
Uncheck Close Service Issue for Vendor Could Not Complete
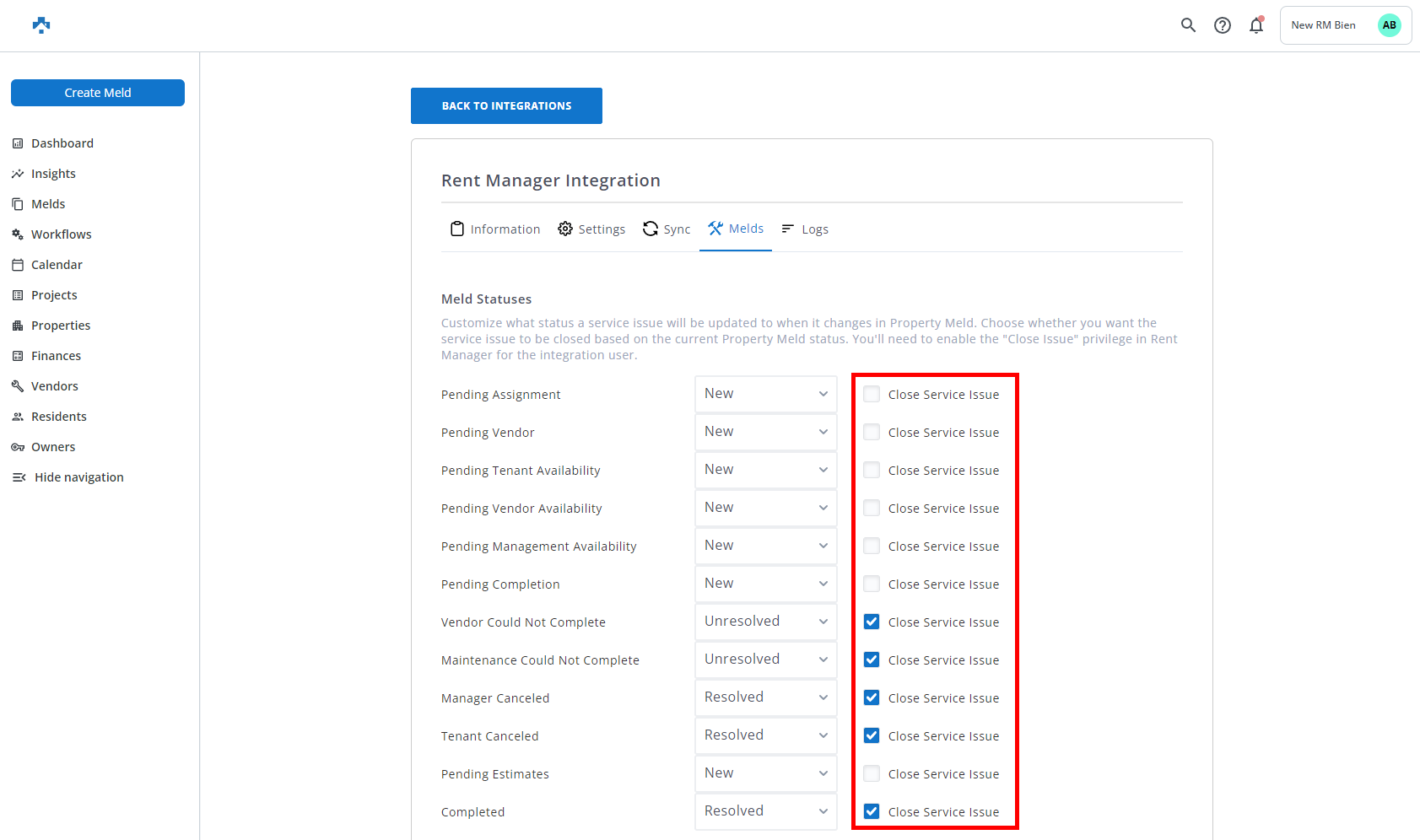click(x=872, y=622)
